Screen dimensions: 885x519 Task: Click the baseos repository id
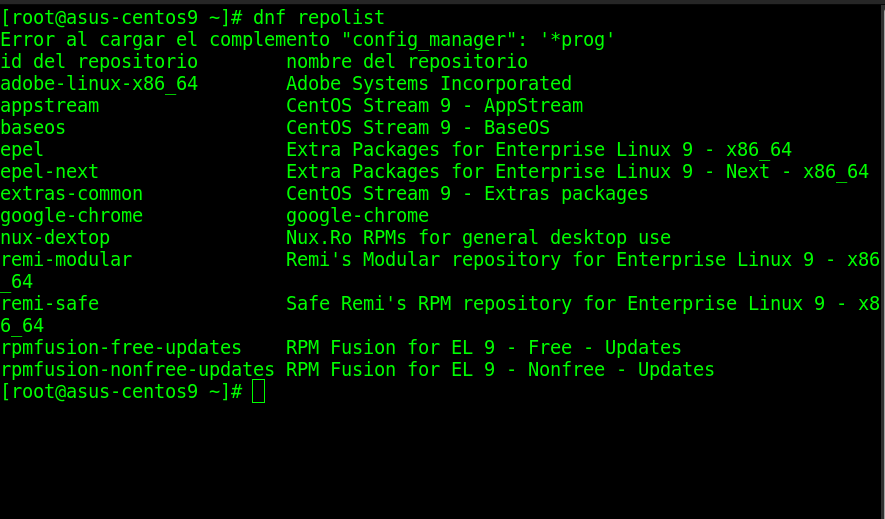33,128
